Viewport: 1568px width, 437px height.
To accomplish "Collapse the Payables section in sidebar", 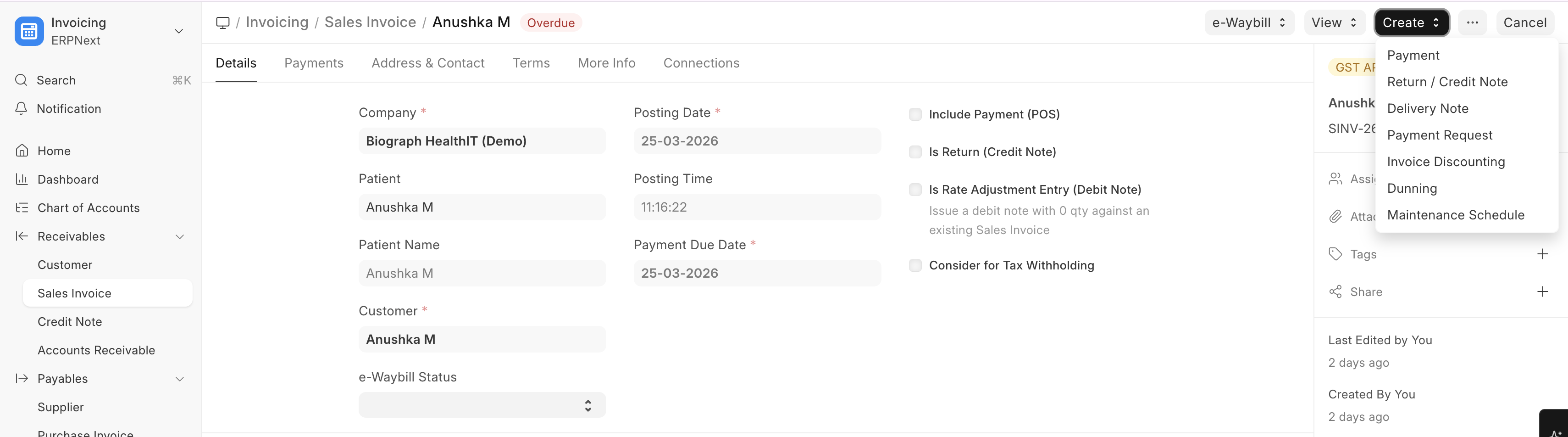I will pyautogui.click(x=180, y=379).
